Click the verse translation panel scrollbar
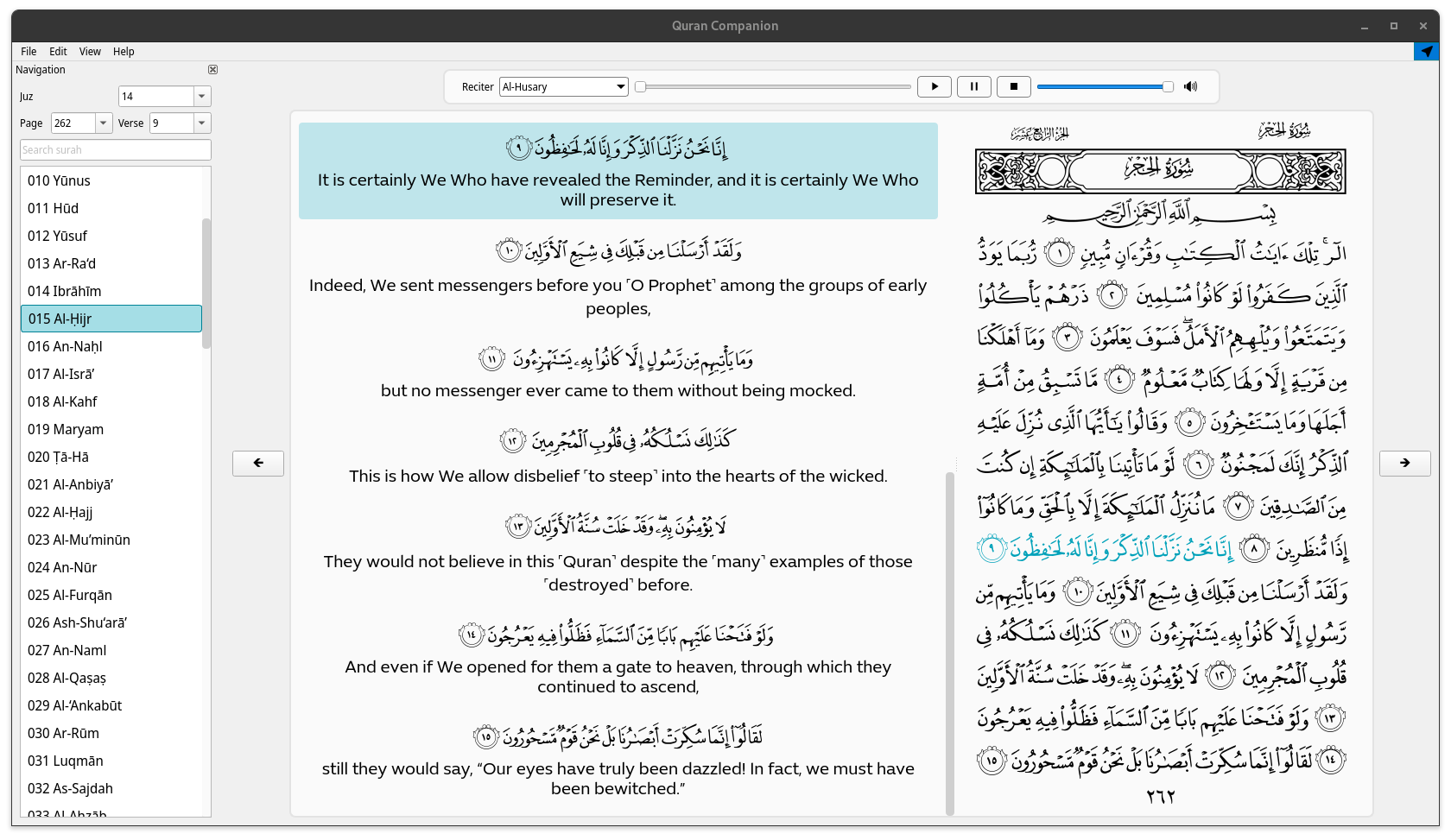 point(950,643)
